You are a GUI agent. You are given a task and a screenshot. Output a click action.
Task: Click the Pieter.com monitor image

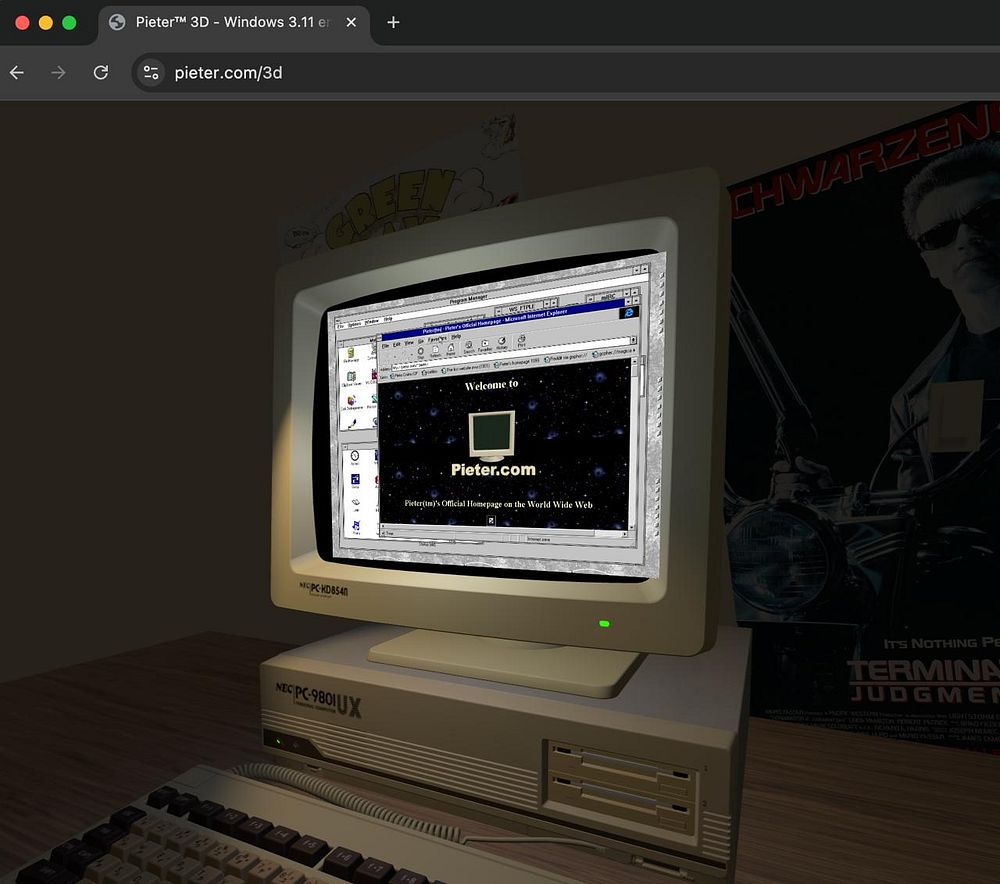click(x=492, y=436)
